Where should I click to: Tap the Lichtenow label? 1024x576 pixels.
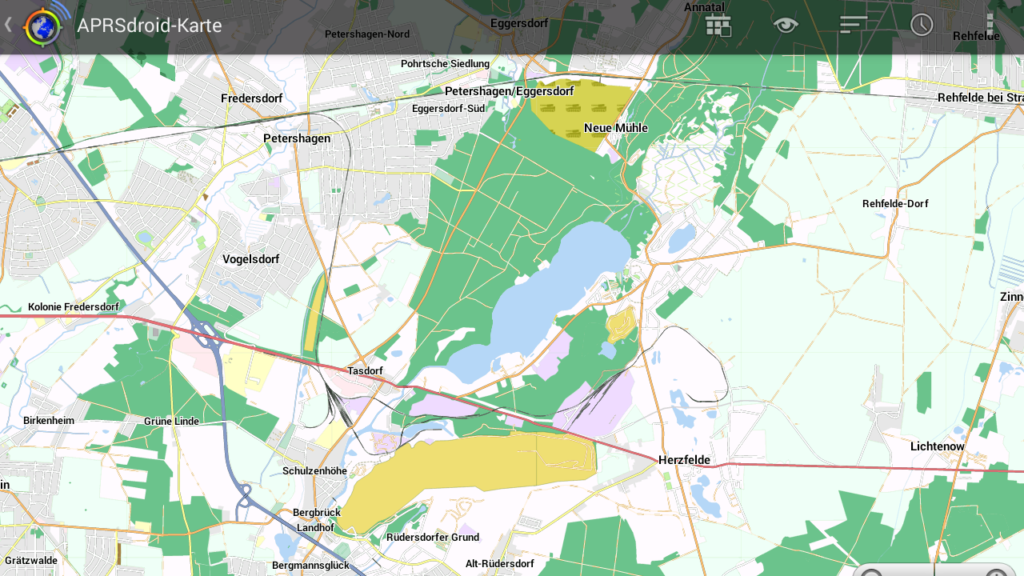tap(937, 447)
